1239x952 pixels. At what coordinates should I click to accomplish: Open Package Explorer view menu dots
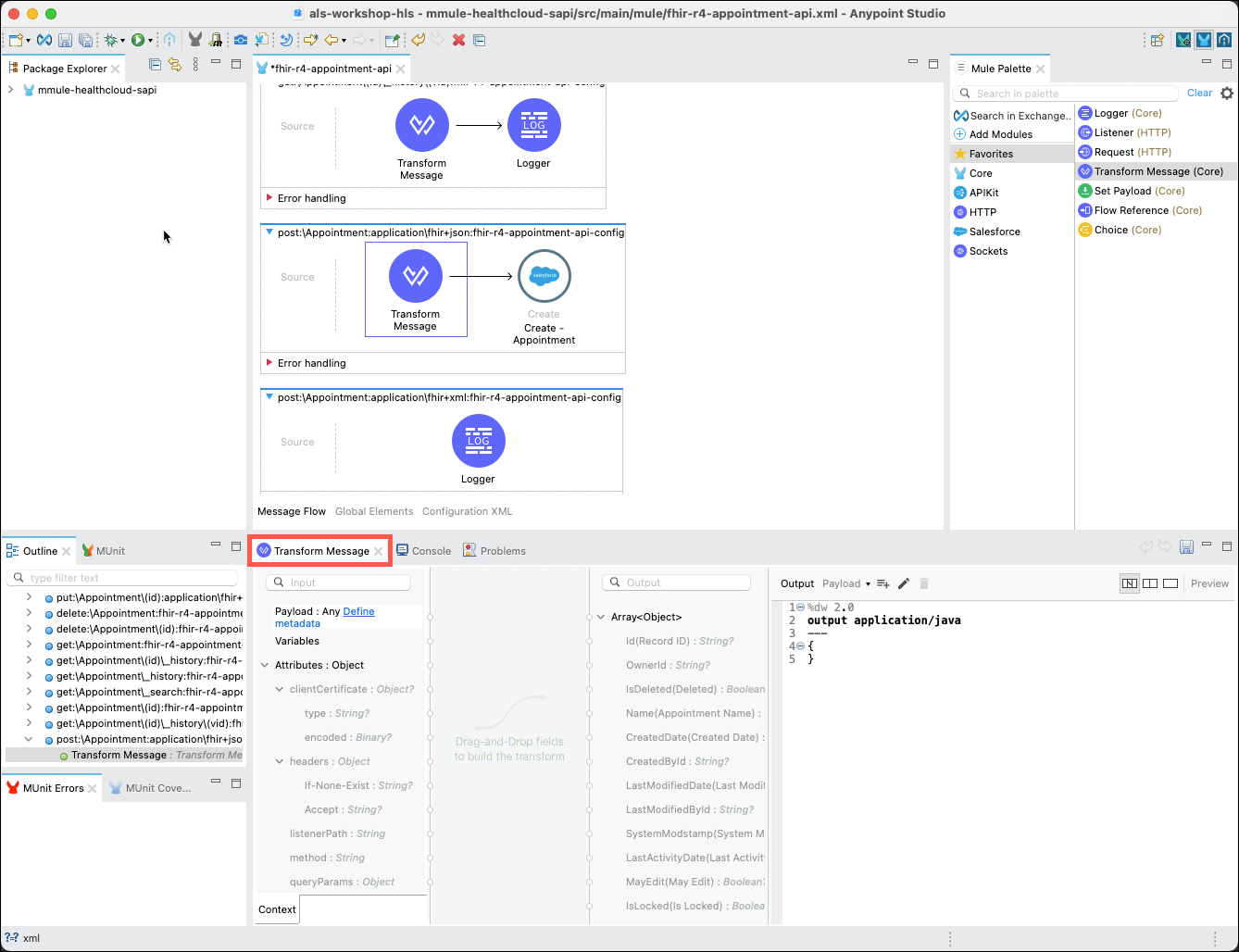pos(195,65)
